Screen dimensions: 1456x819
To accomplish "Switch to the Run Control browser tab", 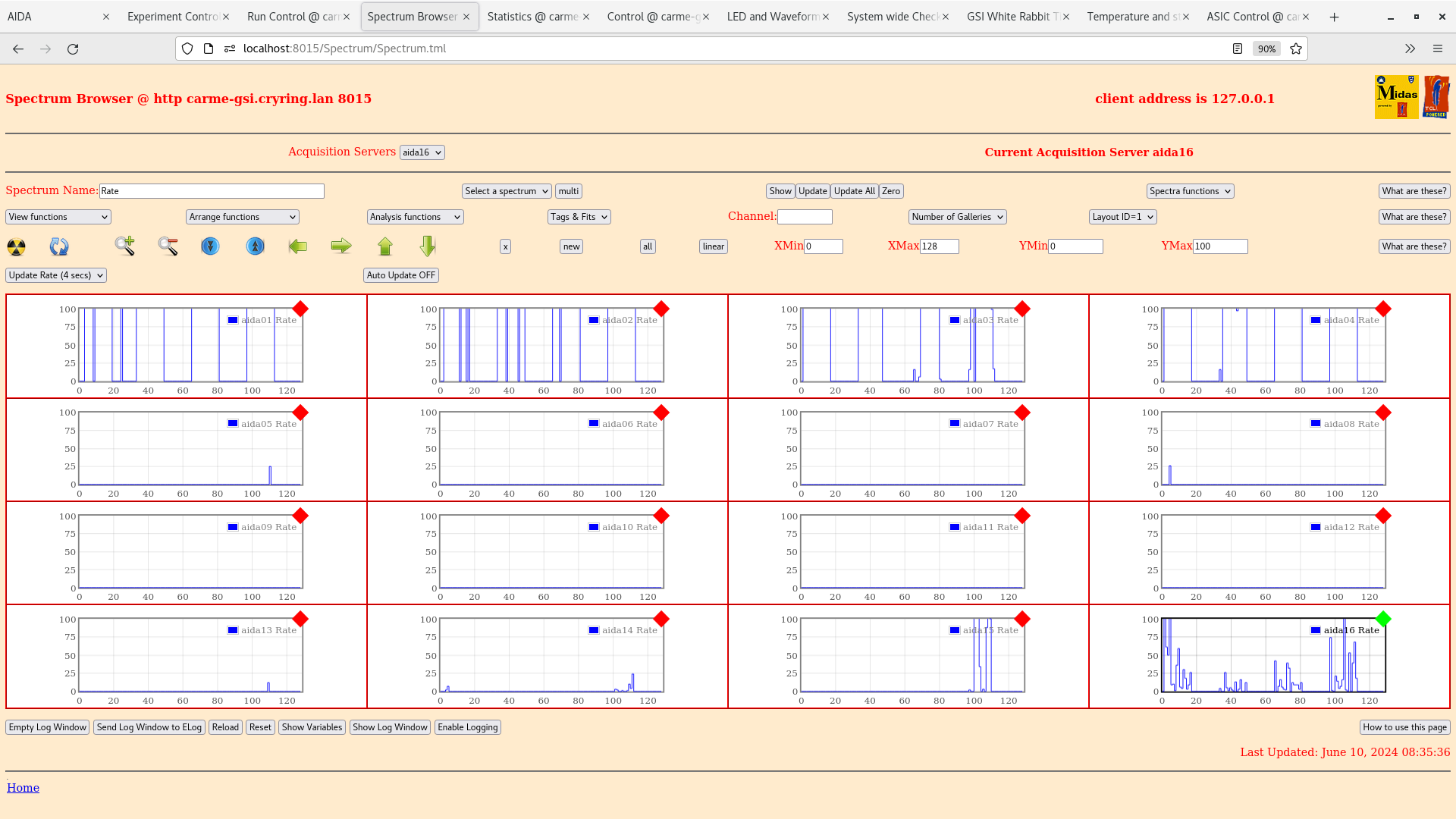I will 292,17.
